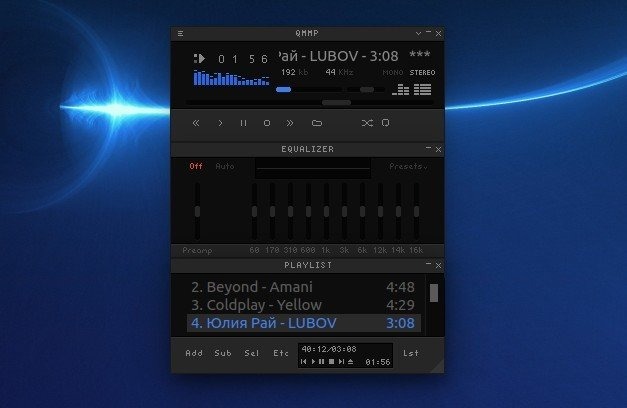Toggle equalizer Auto mode
This screenshot has width=627, height=408.
pyautogui.click(x=225, y=166)
